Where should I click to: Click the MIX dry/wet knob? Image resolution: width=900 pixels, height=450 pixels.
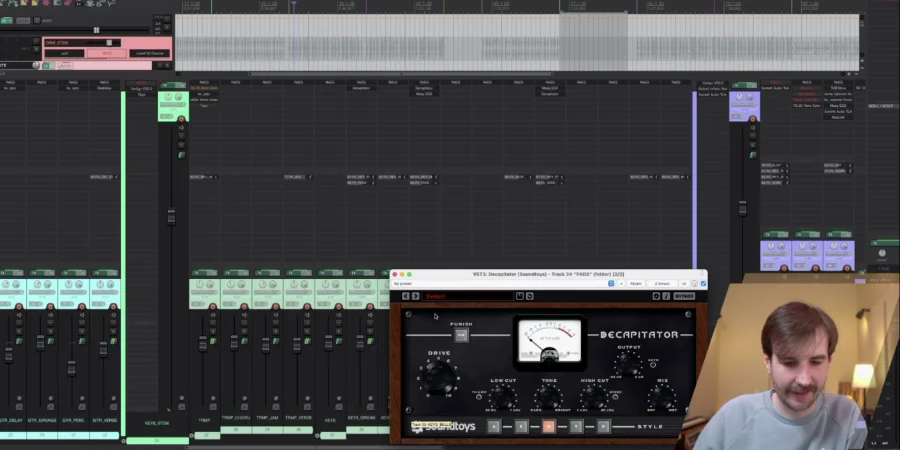tap(662, 396)
